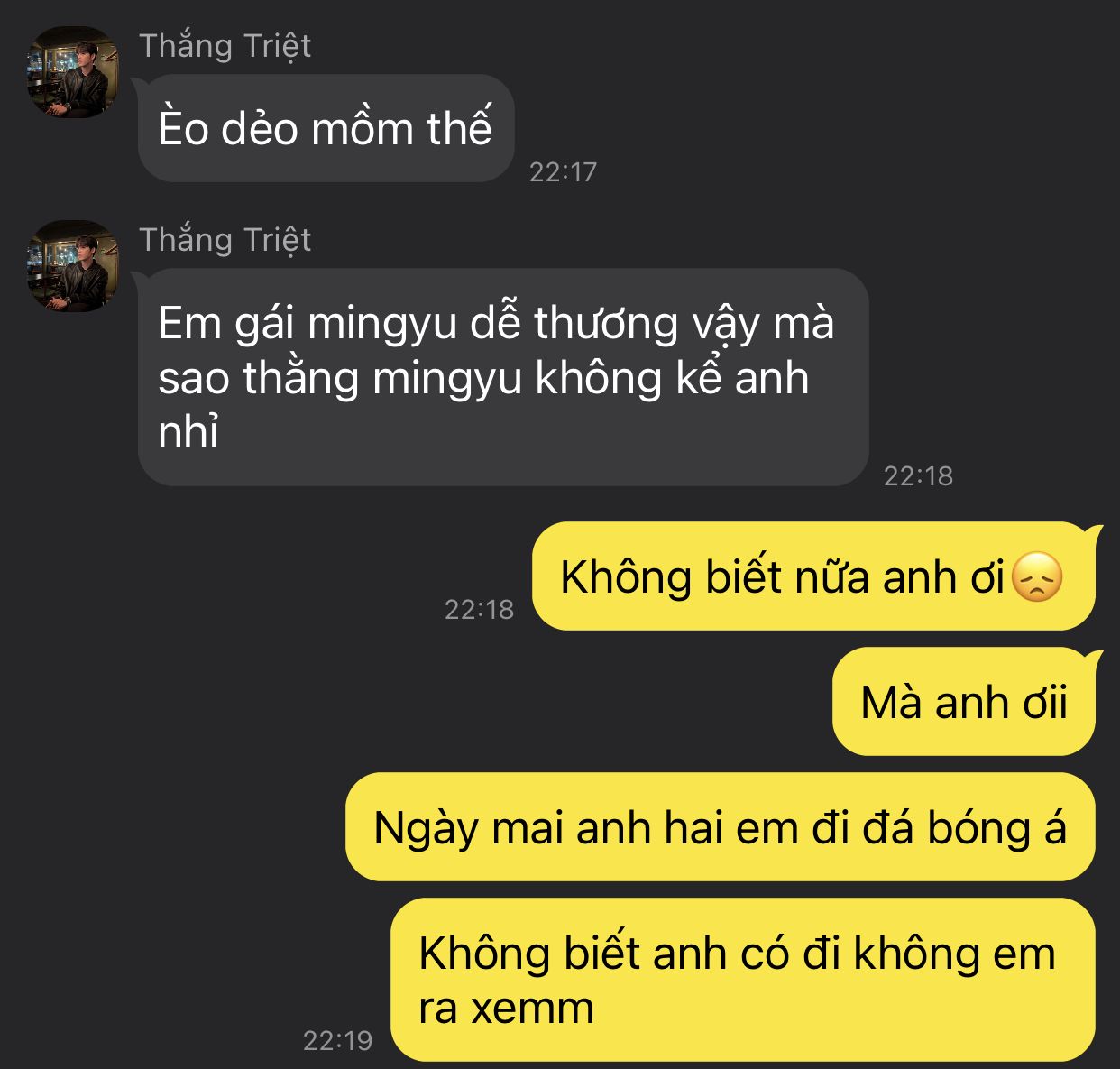Select the 'Ngày mai anh hai em' bubble
Screen dimensions: 1120x1069
[721, 826]
